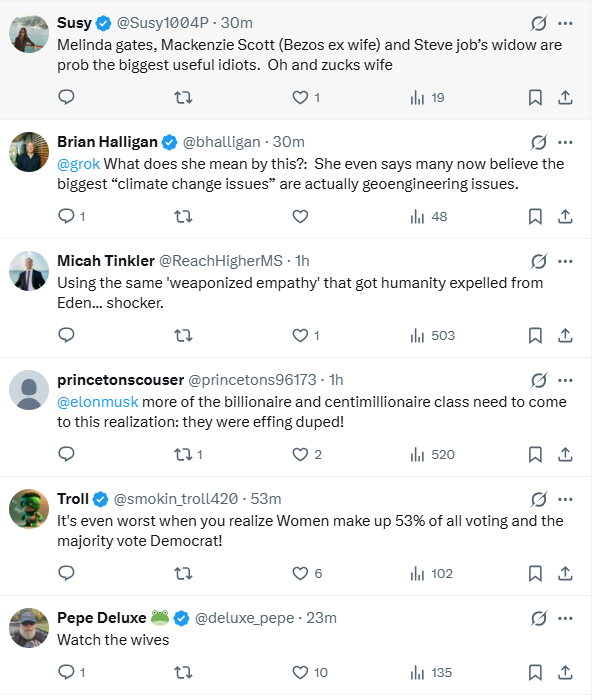Screen dimensions: 601x700
Task: Open Grok actions on Susy's tweet
Action: 539,22
